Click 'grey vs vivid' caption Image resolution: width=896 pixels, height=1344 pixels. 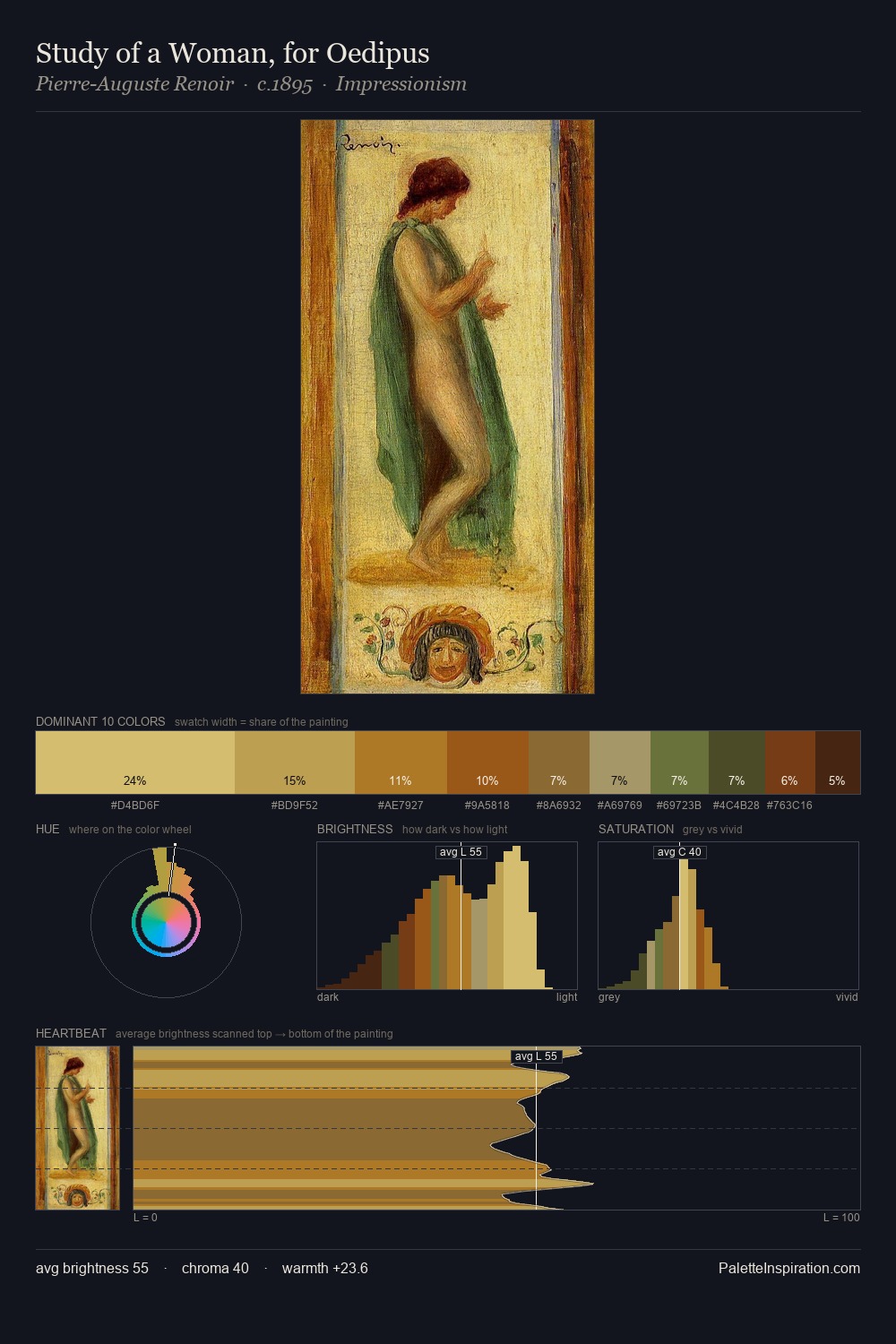(712, 830)
